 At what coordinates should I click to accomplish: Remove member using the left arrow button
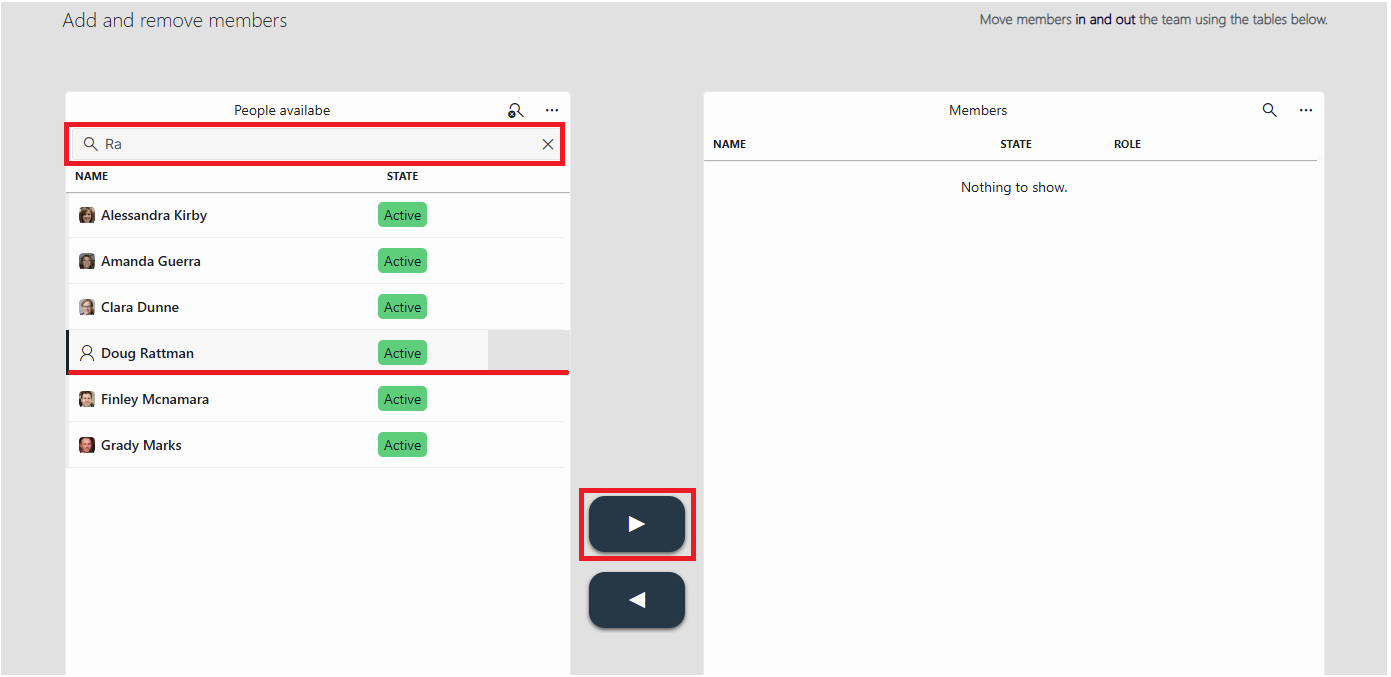point(637,600)
